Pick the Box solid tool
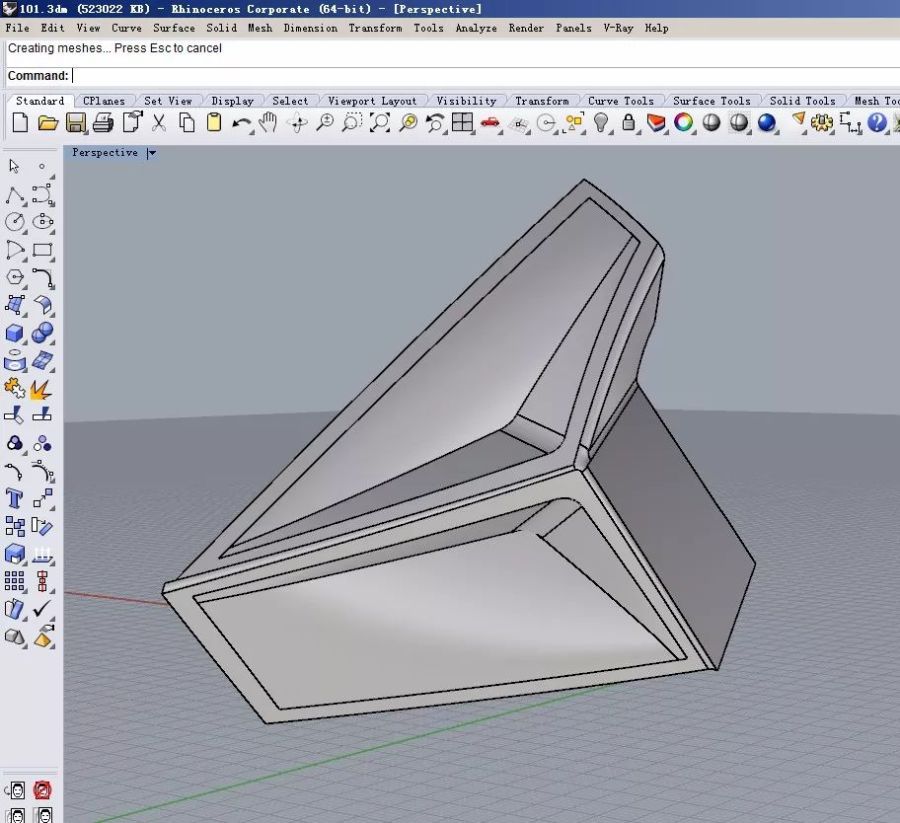The width and height of the screenshot is (900, 823). click(15, 333)
